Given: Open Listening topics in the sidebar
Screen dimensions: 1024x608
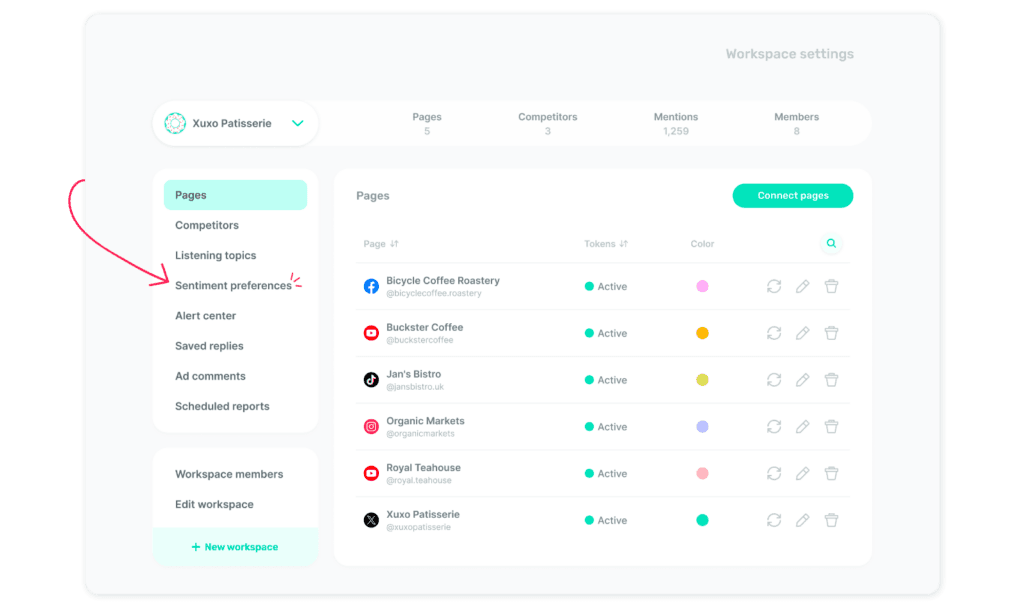Looking at the screenshot, I should click(216, 255).
